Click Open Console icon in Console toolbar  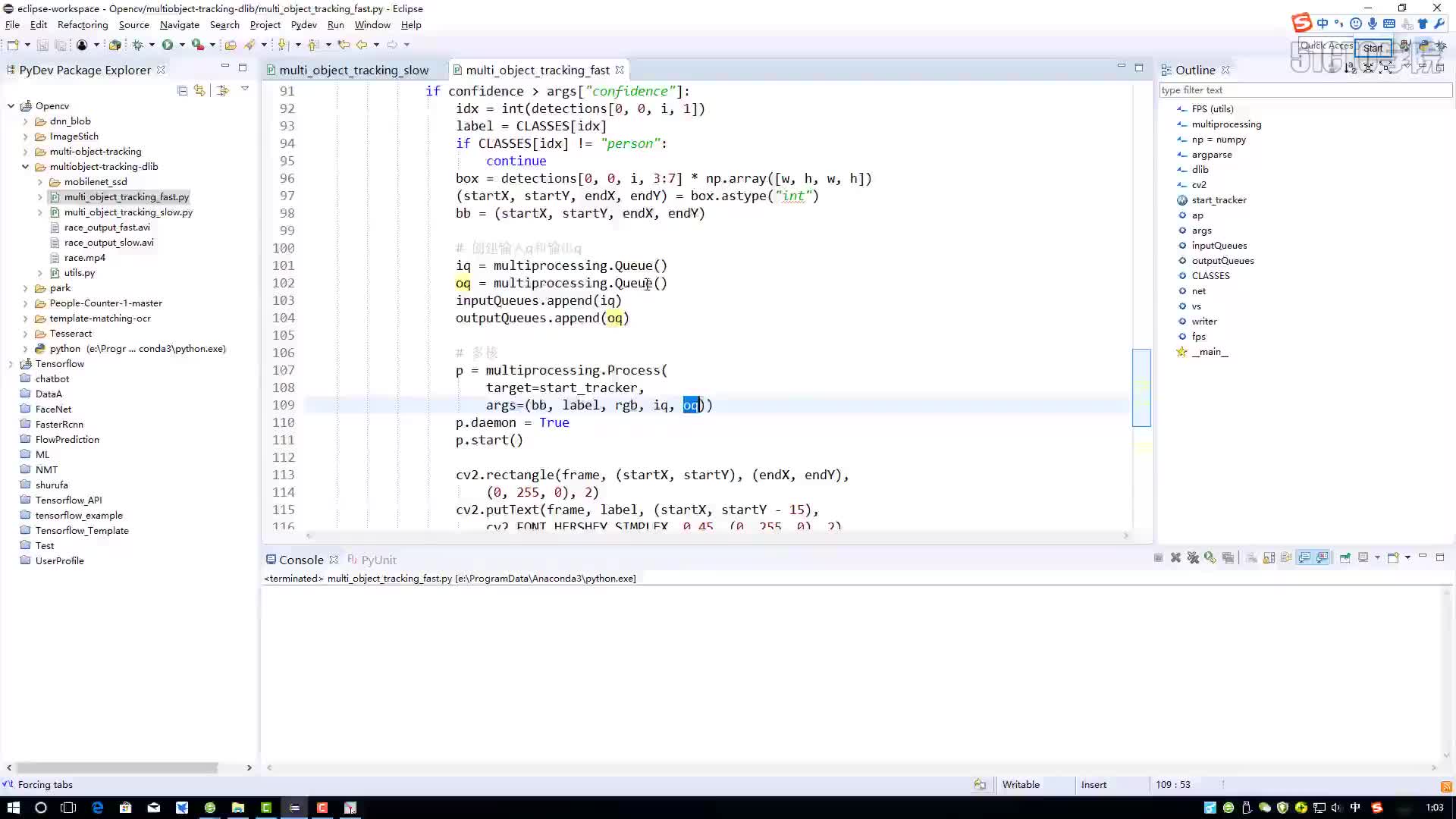pyautogui.click(x=1393, y=557)
